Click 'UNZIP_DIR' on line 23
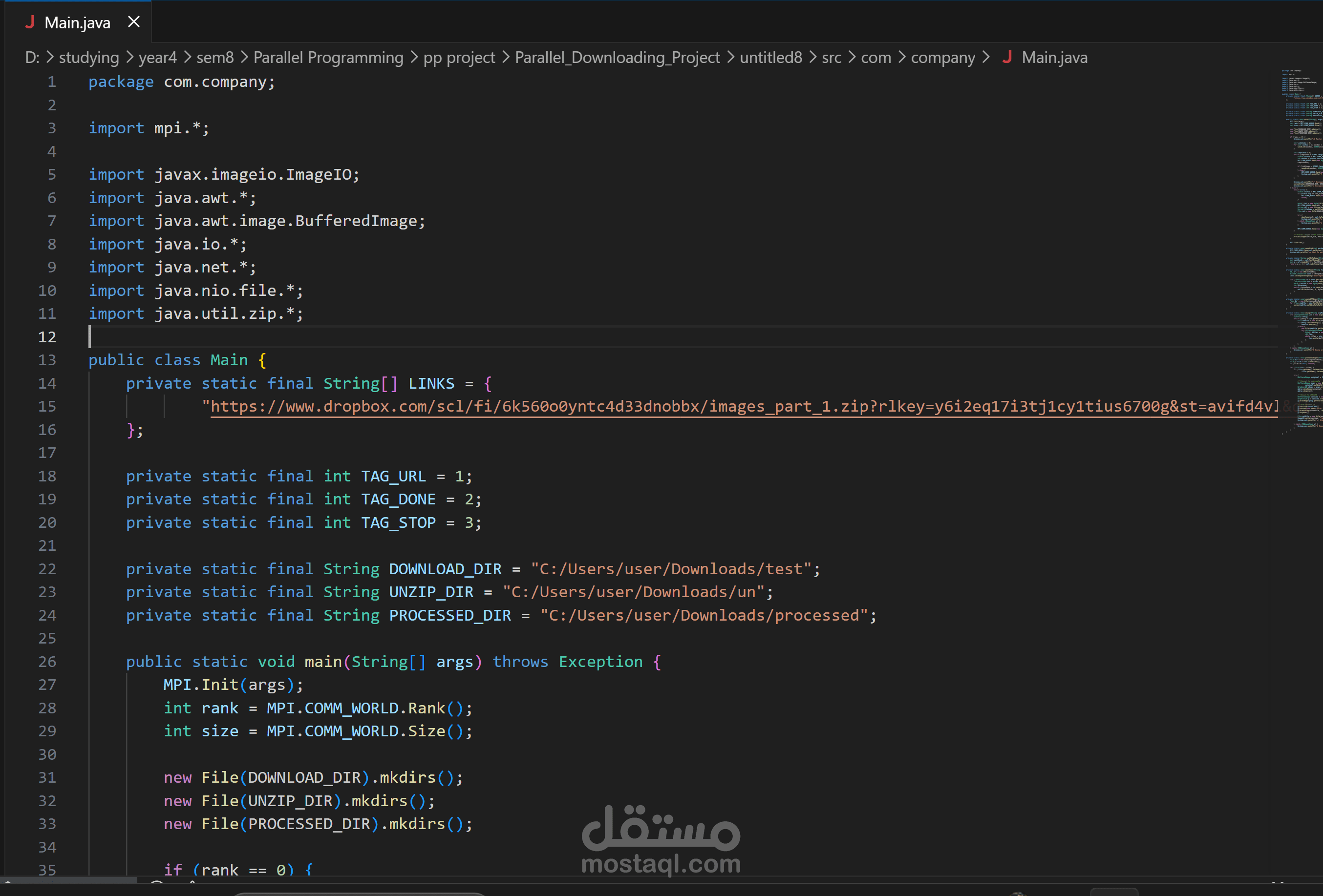 tap(431, 592)
